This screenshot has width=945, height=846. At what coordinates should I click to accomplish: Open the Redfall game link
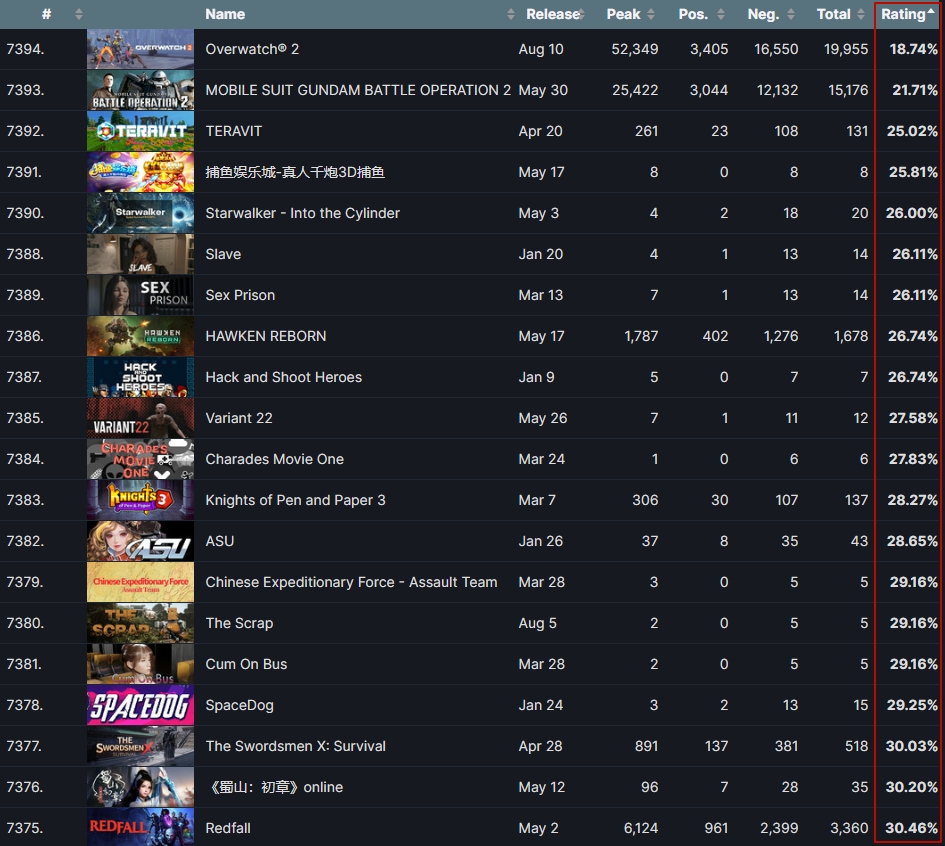[228, 827]
